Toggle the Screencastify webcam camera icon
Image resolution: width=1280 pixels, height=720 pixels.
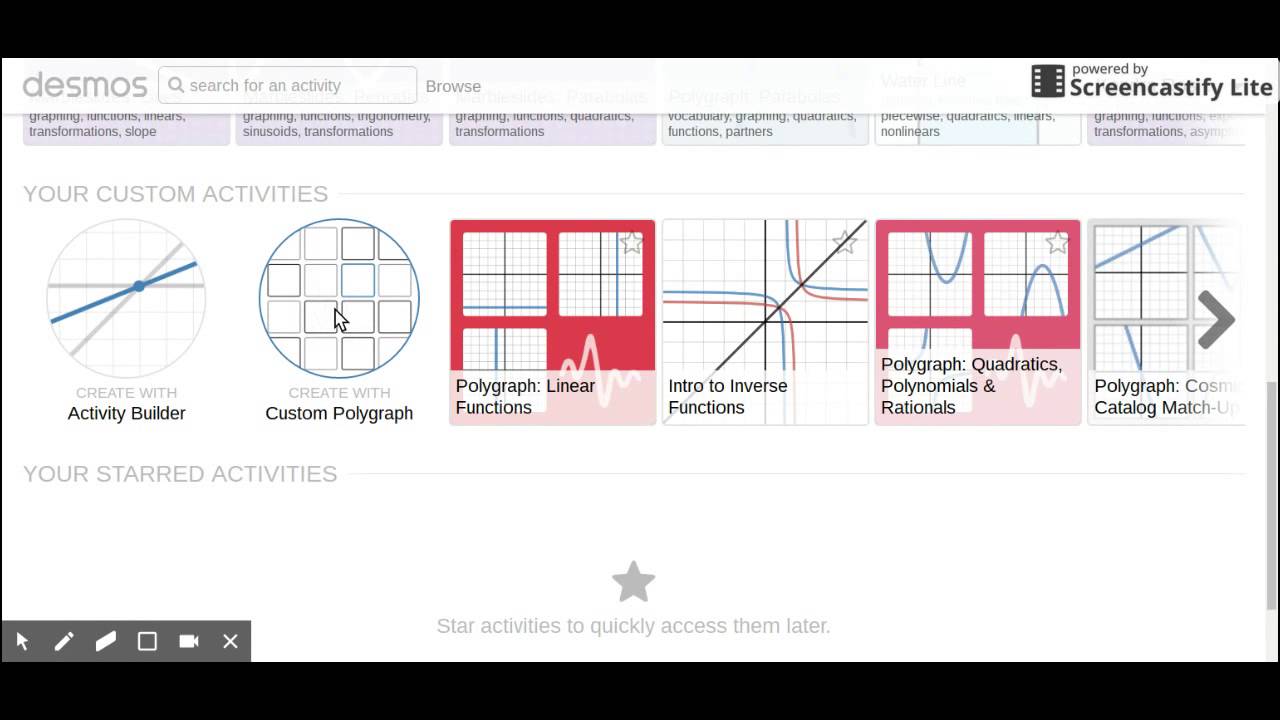tap(189, 641)
